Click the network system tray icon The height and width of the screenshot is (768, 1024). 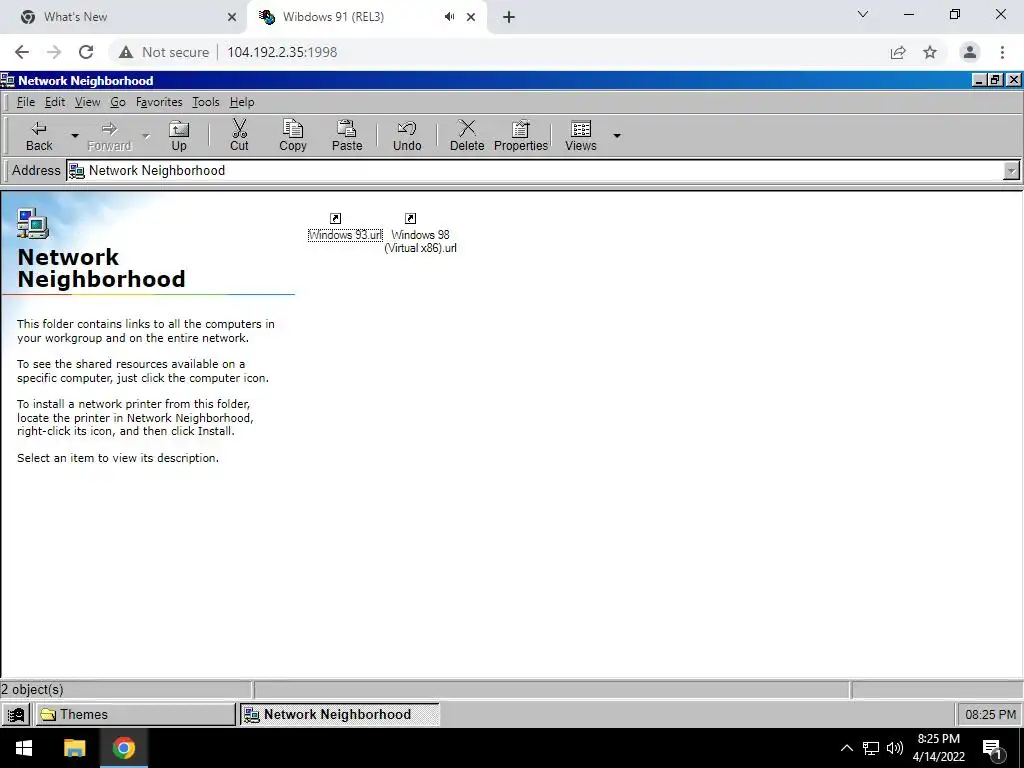pos(871,748)
